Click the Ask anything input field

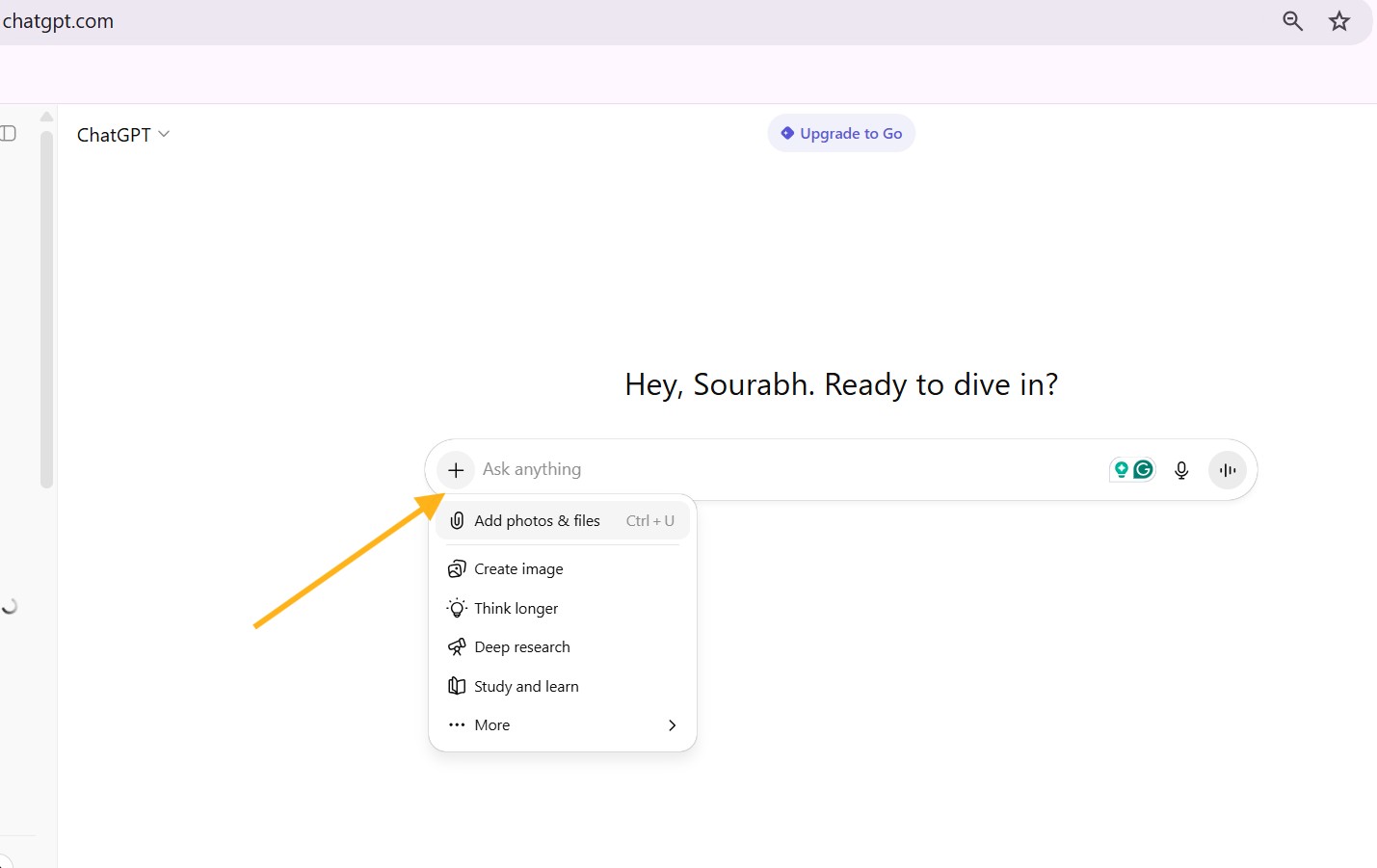[x=771, y=470]
